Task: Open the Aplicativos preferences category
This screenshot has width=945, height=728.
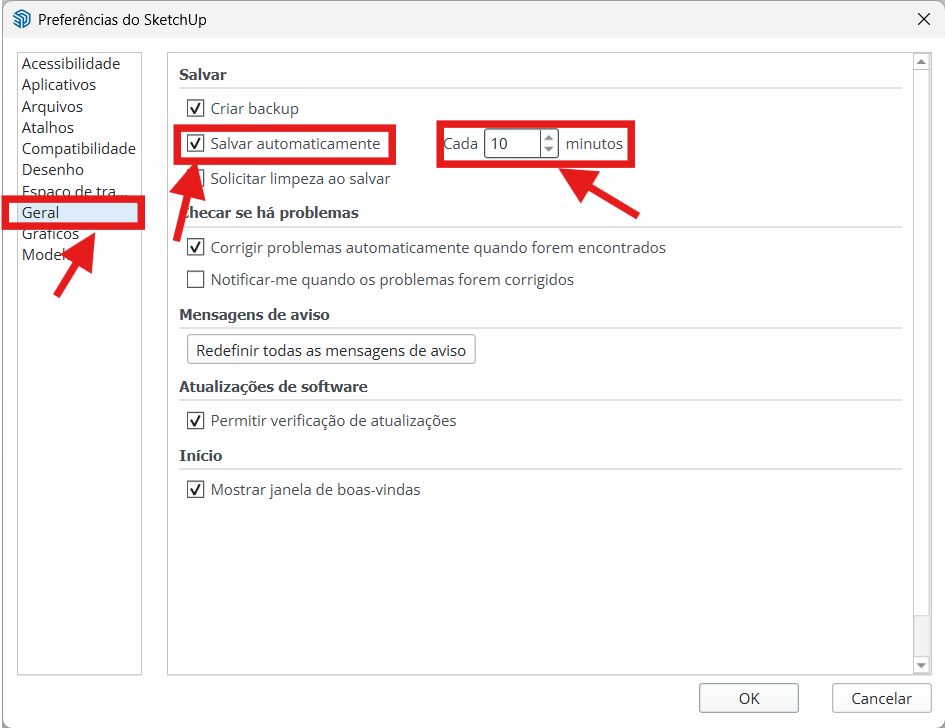Action: (x=59, y=85)
